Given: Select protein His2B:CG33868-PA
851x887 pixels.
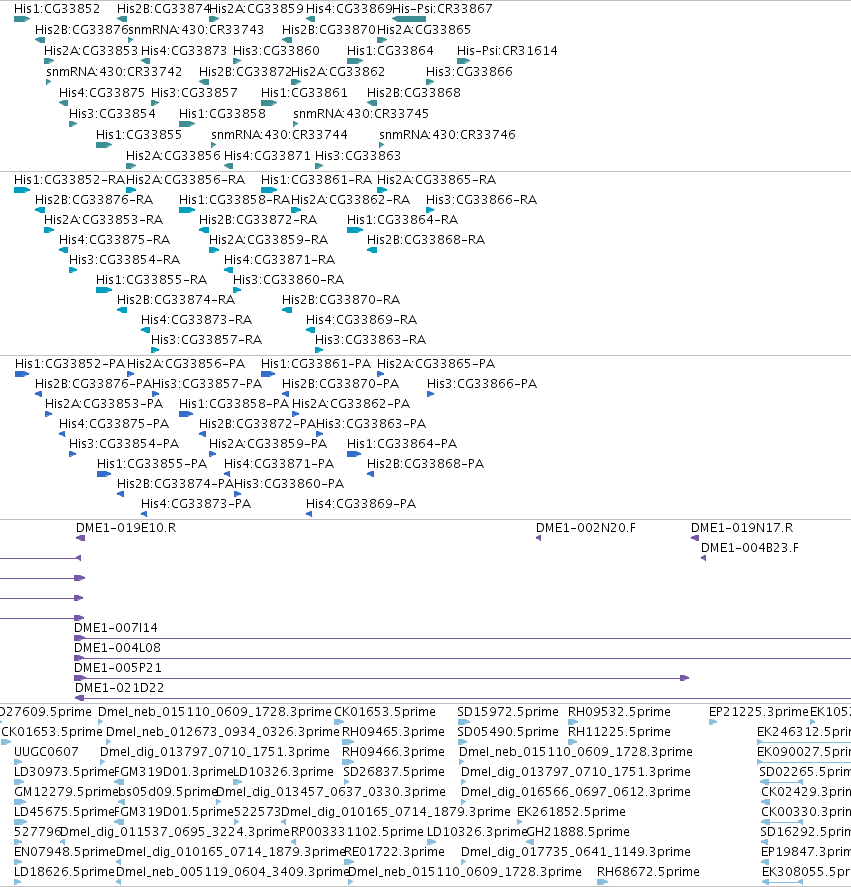Looking at the screenshot, I should 426,464.
